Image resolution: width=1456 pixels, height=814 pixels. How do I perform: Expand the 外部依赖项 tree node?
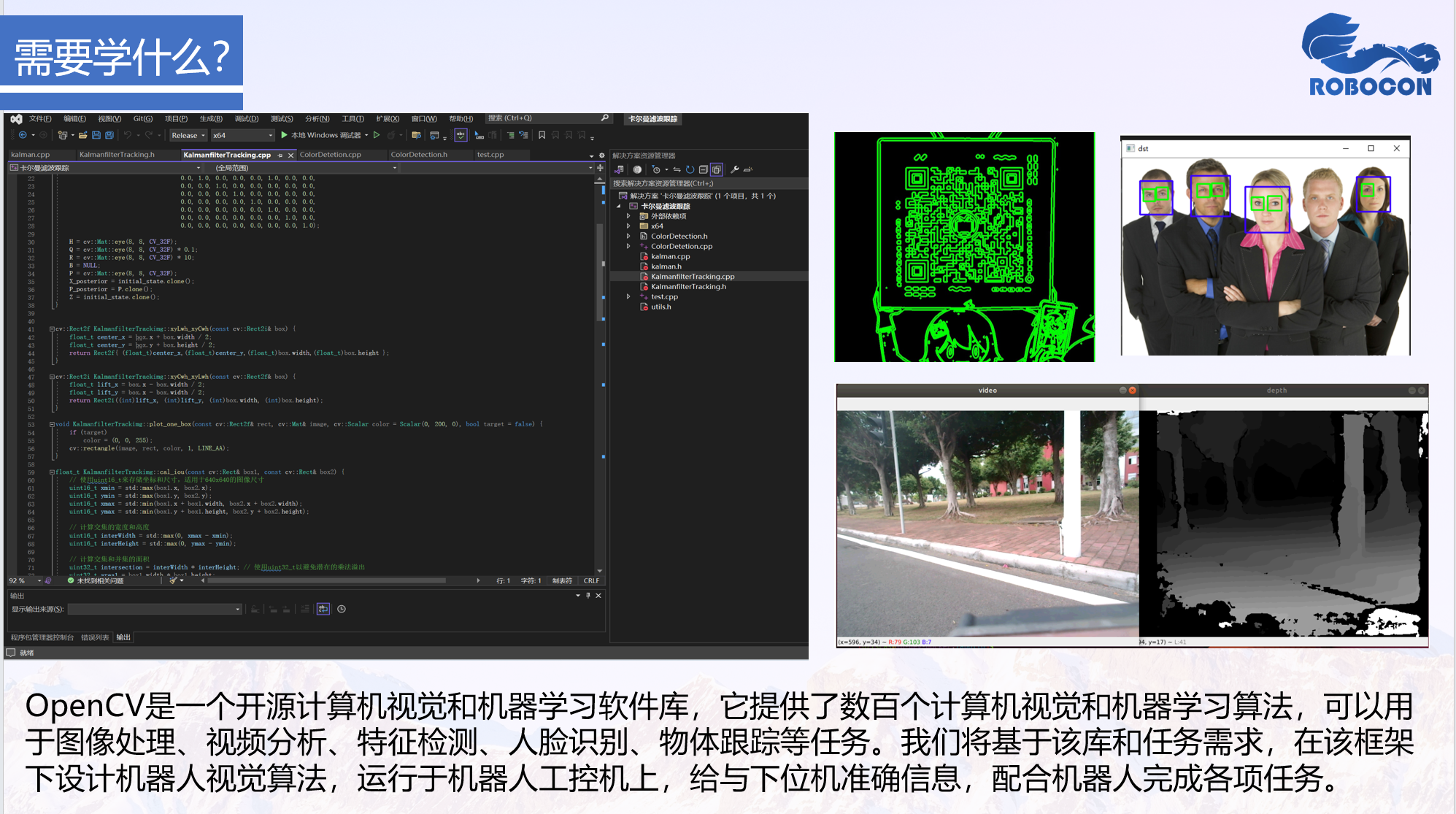point(628,216)
